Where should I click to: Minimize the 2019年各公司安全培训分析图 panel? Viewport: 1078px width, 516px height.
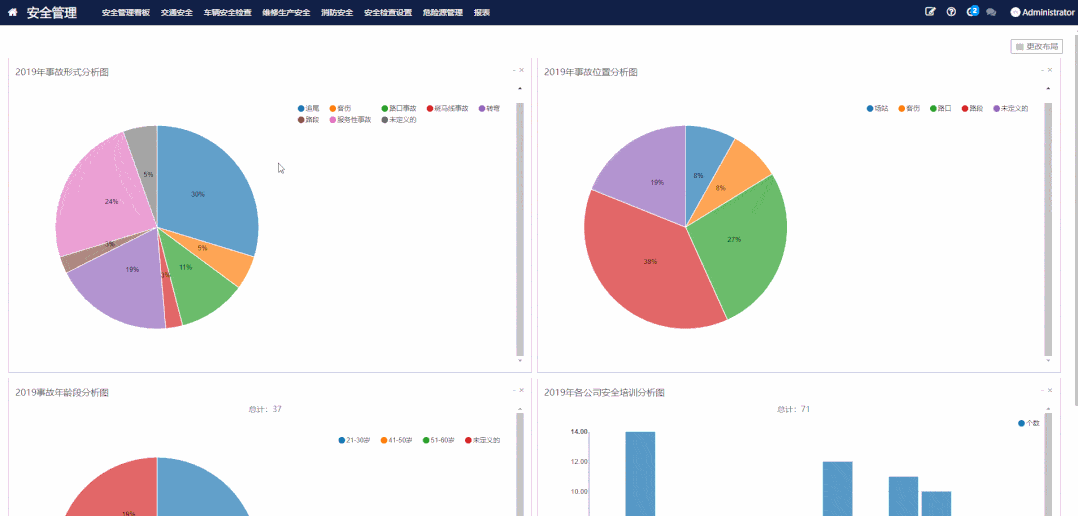1042,390
